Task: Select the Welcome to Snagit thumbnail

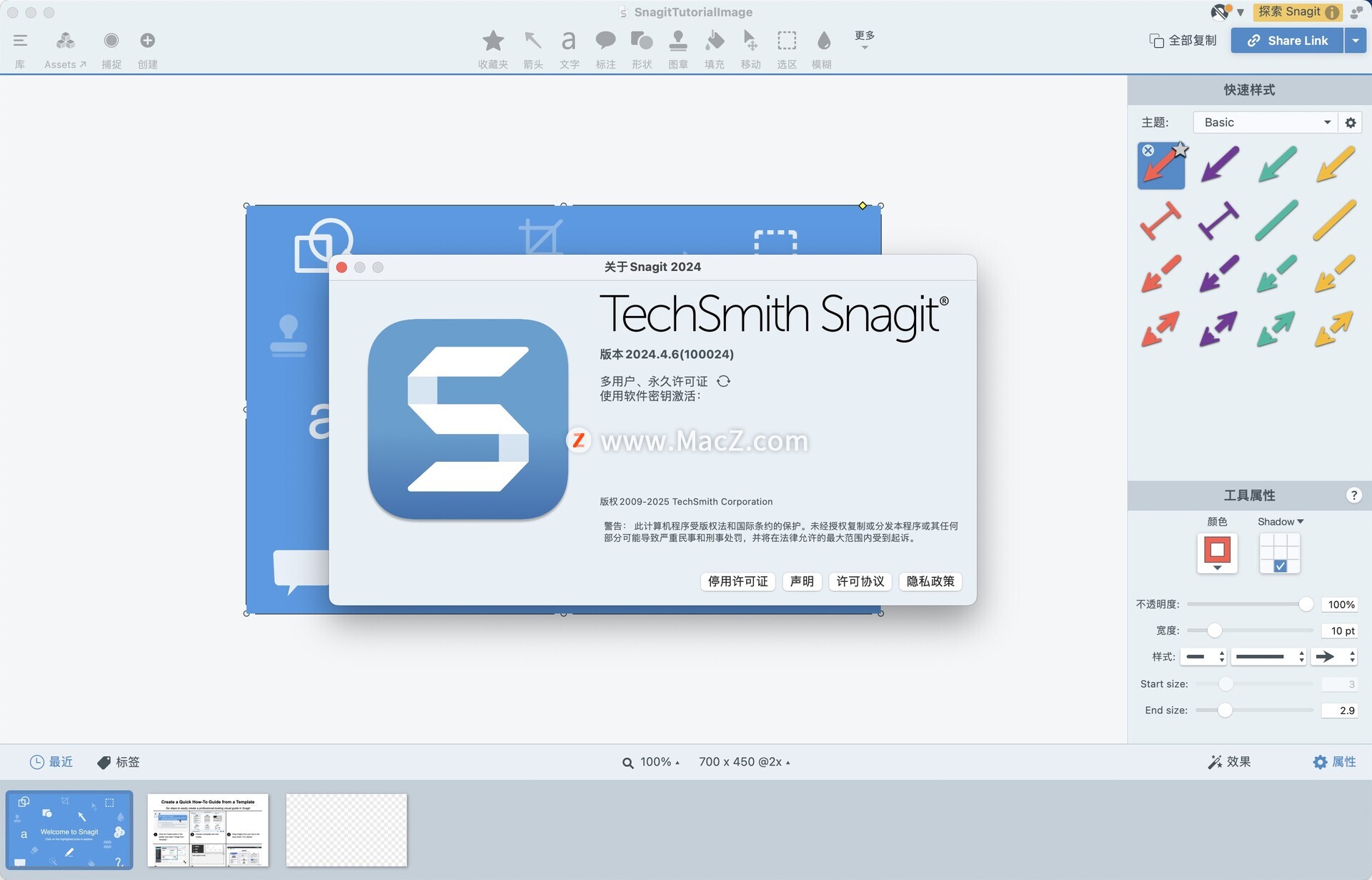Action: coord(69,830)
